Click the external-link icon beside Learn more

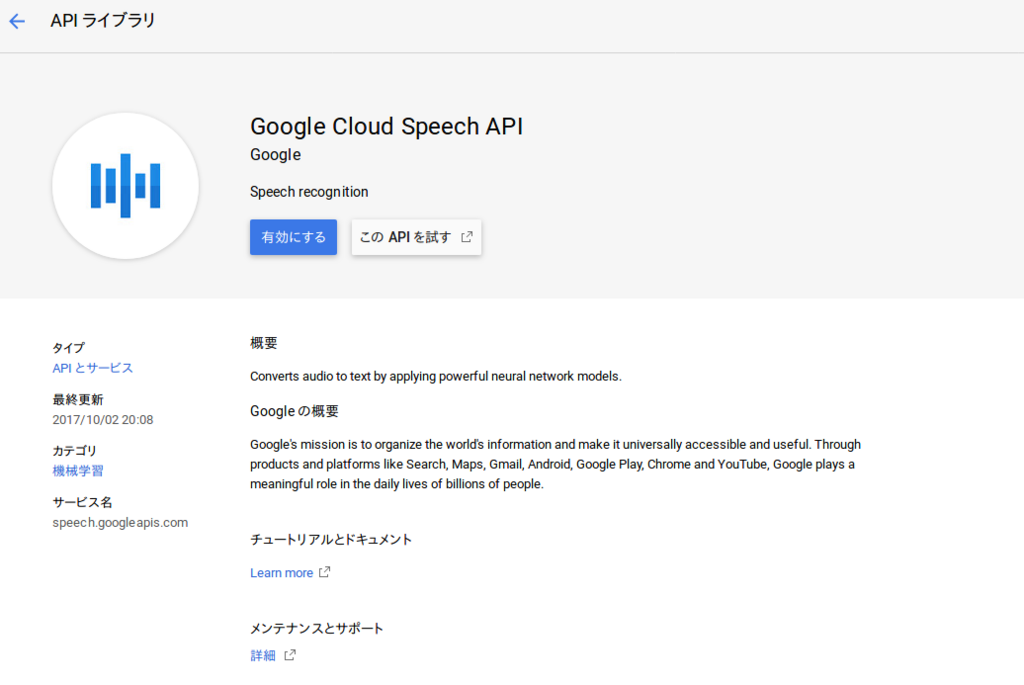324,573
